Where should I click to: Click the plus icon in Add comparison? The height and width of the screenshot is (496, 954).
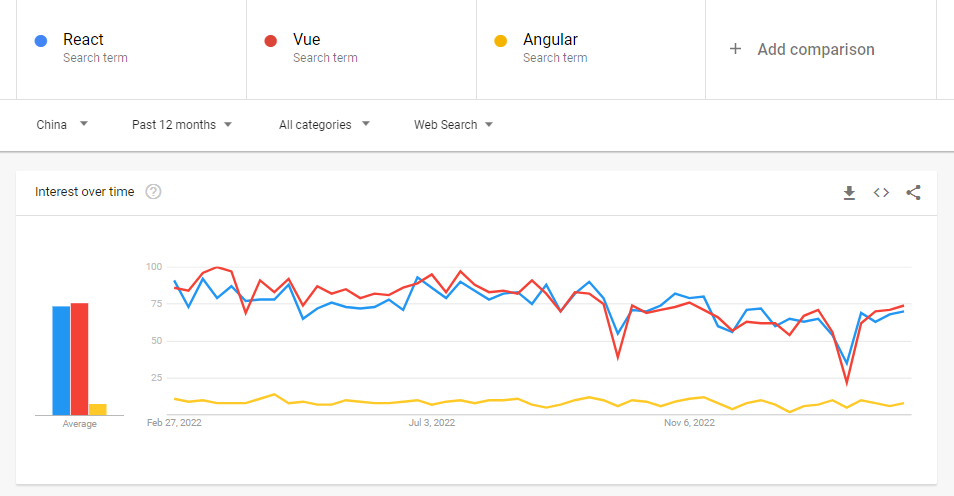[735, 49]
